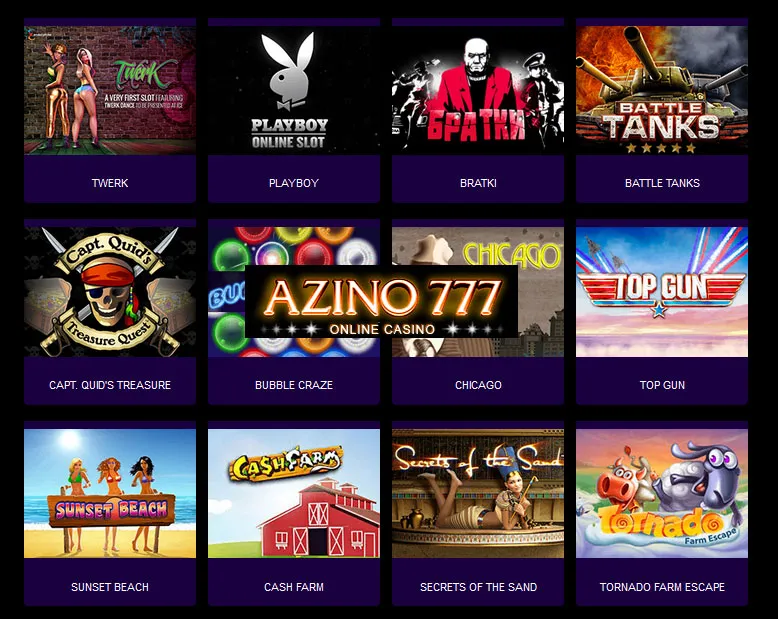Open the BRATKI text label
Image resolution: width=778 pixels, height=619 pixels.
tap(478, 183)
